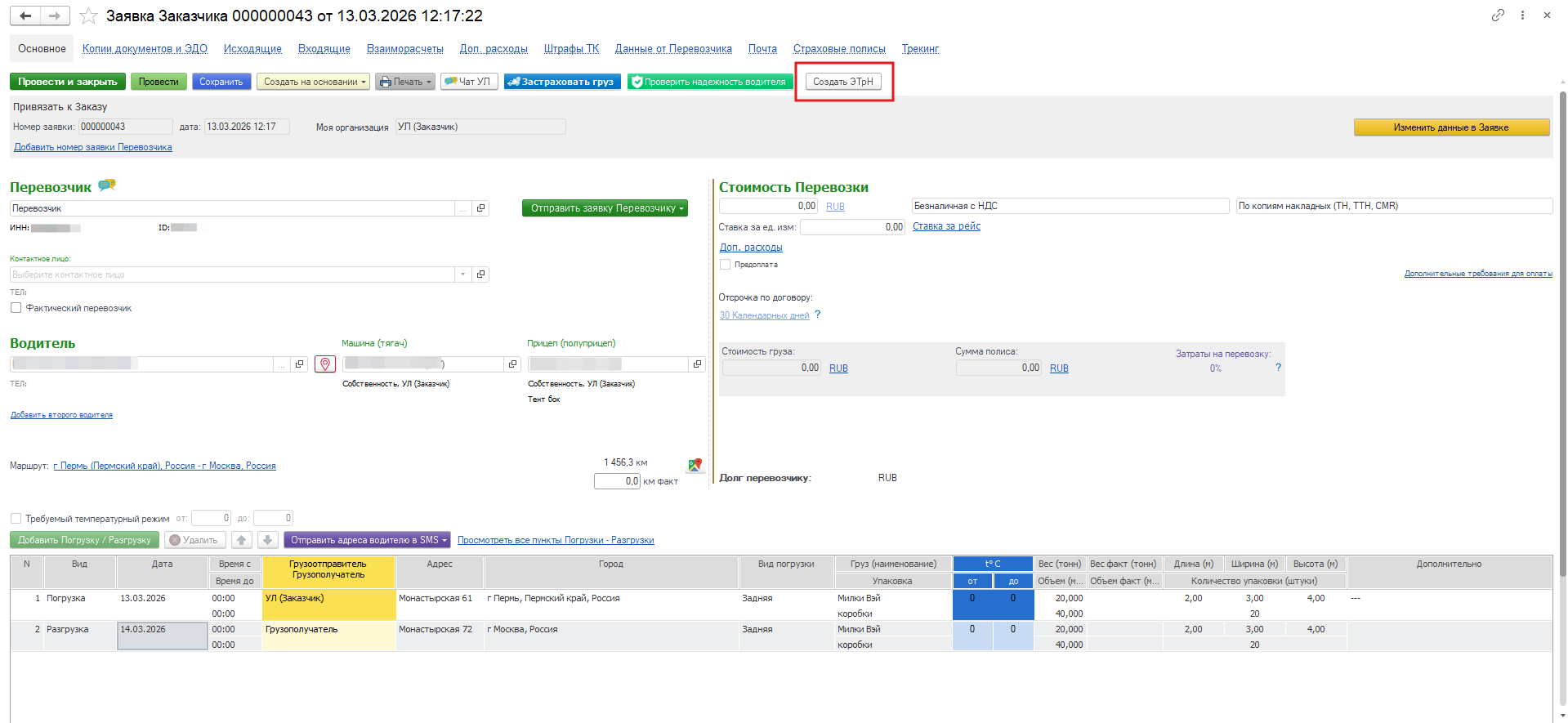This screenshot has width=1568, height=723.
Task: Open the Прицеп (полуприцеп) record card icon
Action: click(697, 364)
